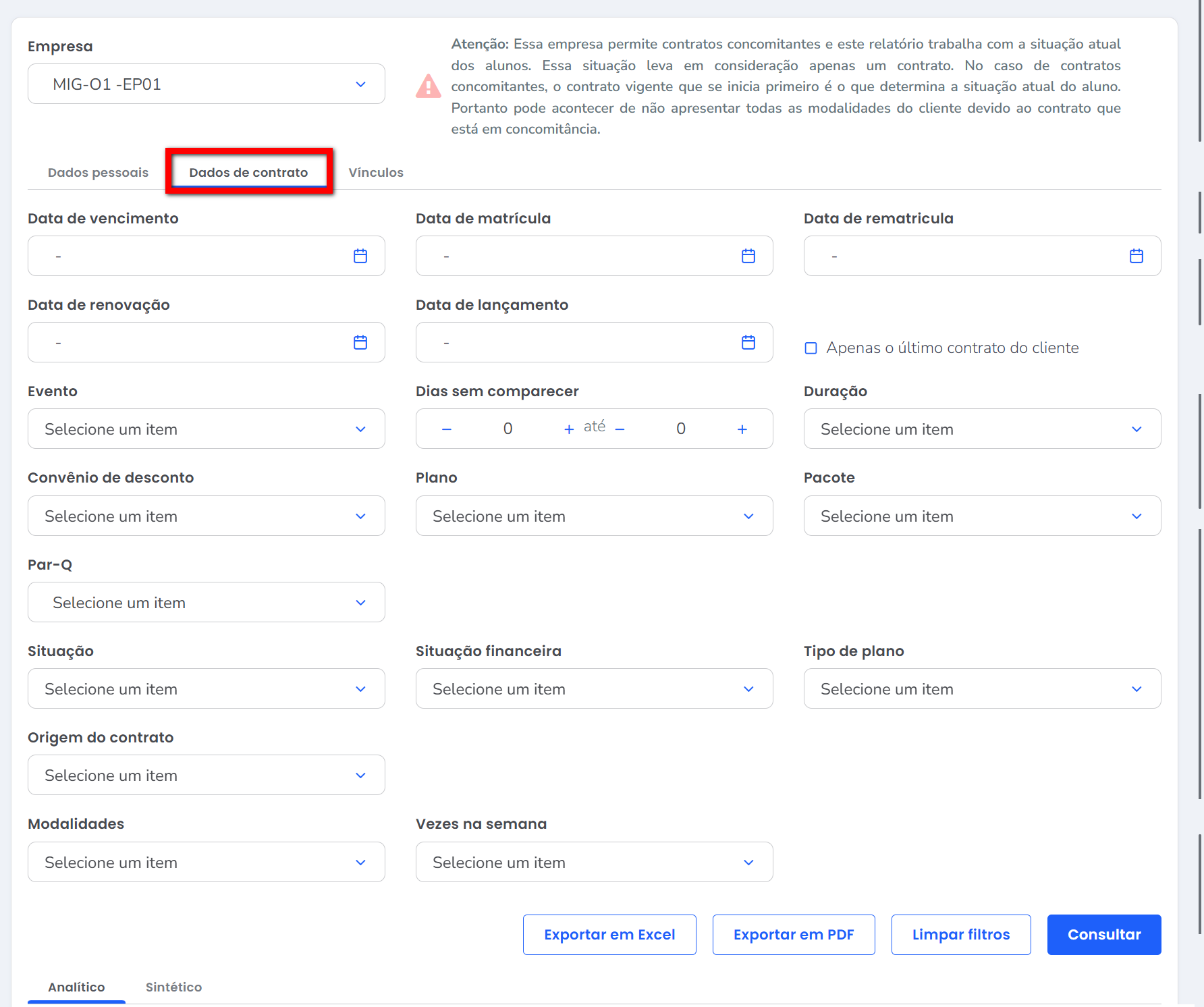
Task: Open calendar for Data de vencimento
Action: coord(360,256)
